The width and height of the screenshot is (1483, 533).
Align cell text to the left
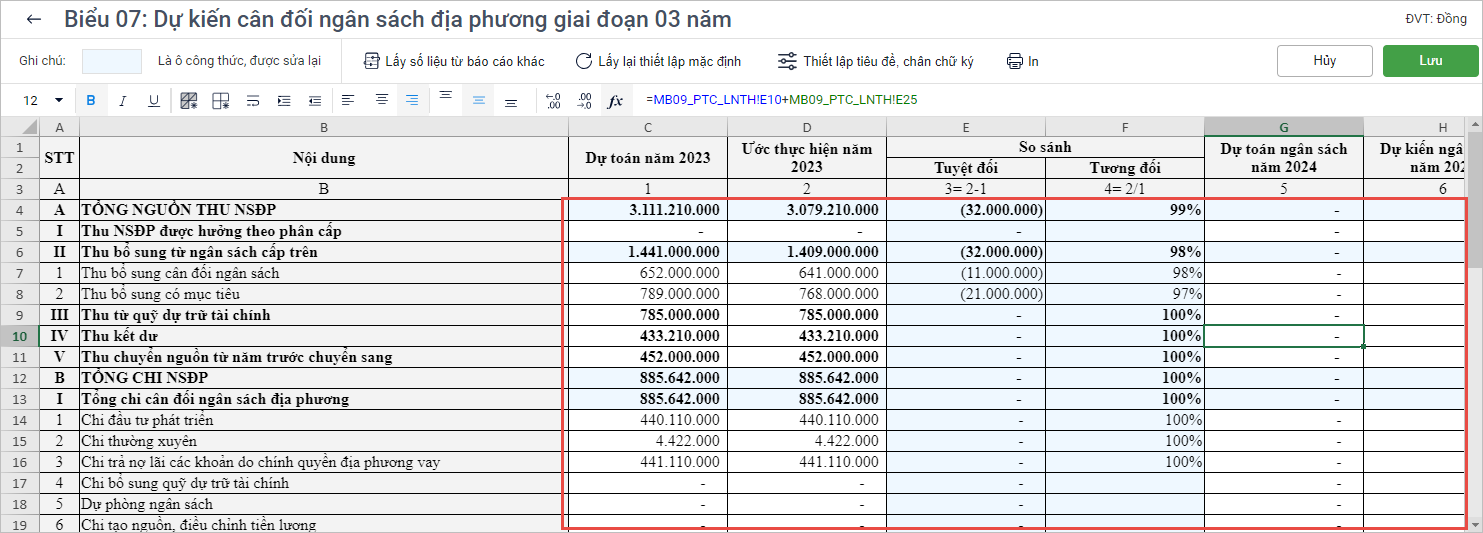click(348, 101)
